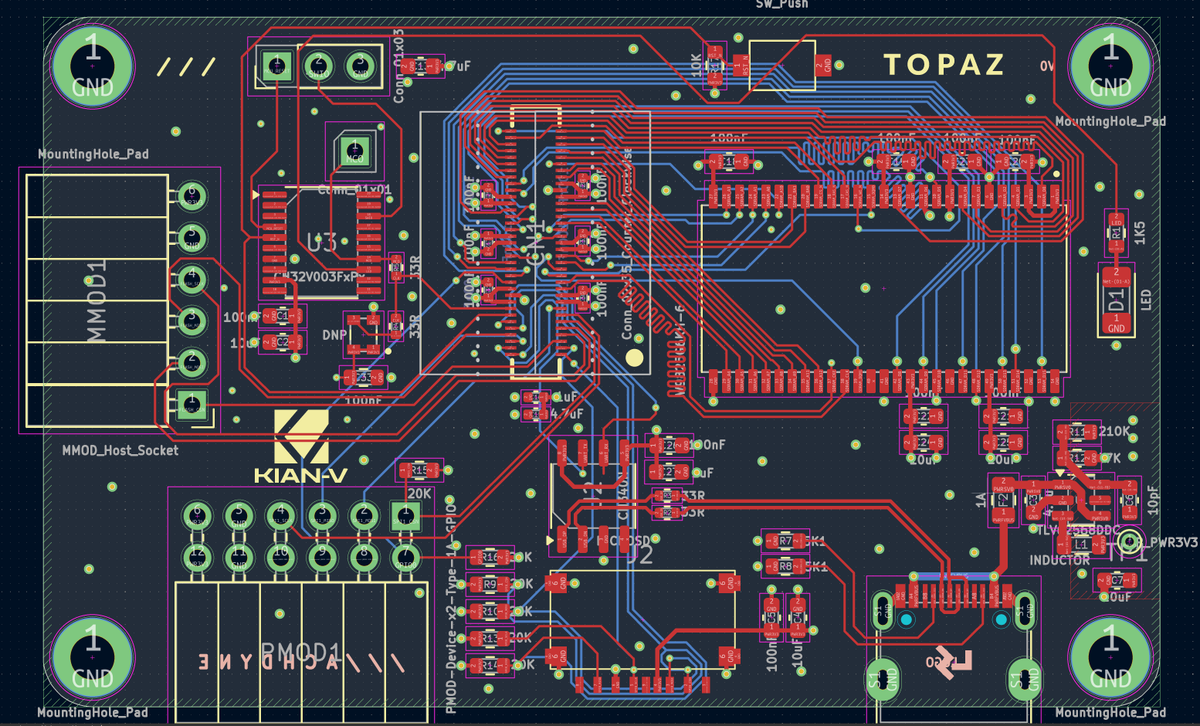Select resistor R12
This screenshot has height=726, width=1200.
1077,457
